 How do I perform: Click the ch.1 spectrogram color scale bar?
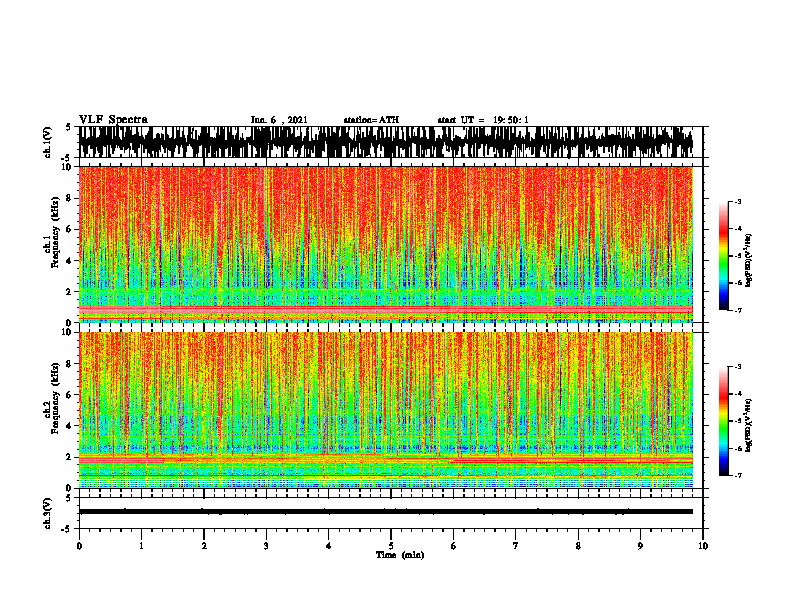tap(723, 256)
